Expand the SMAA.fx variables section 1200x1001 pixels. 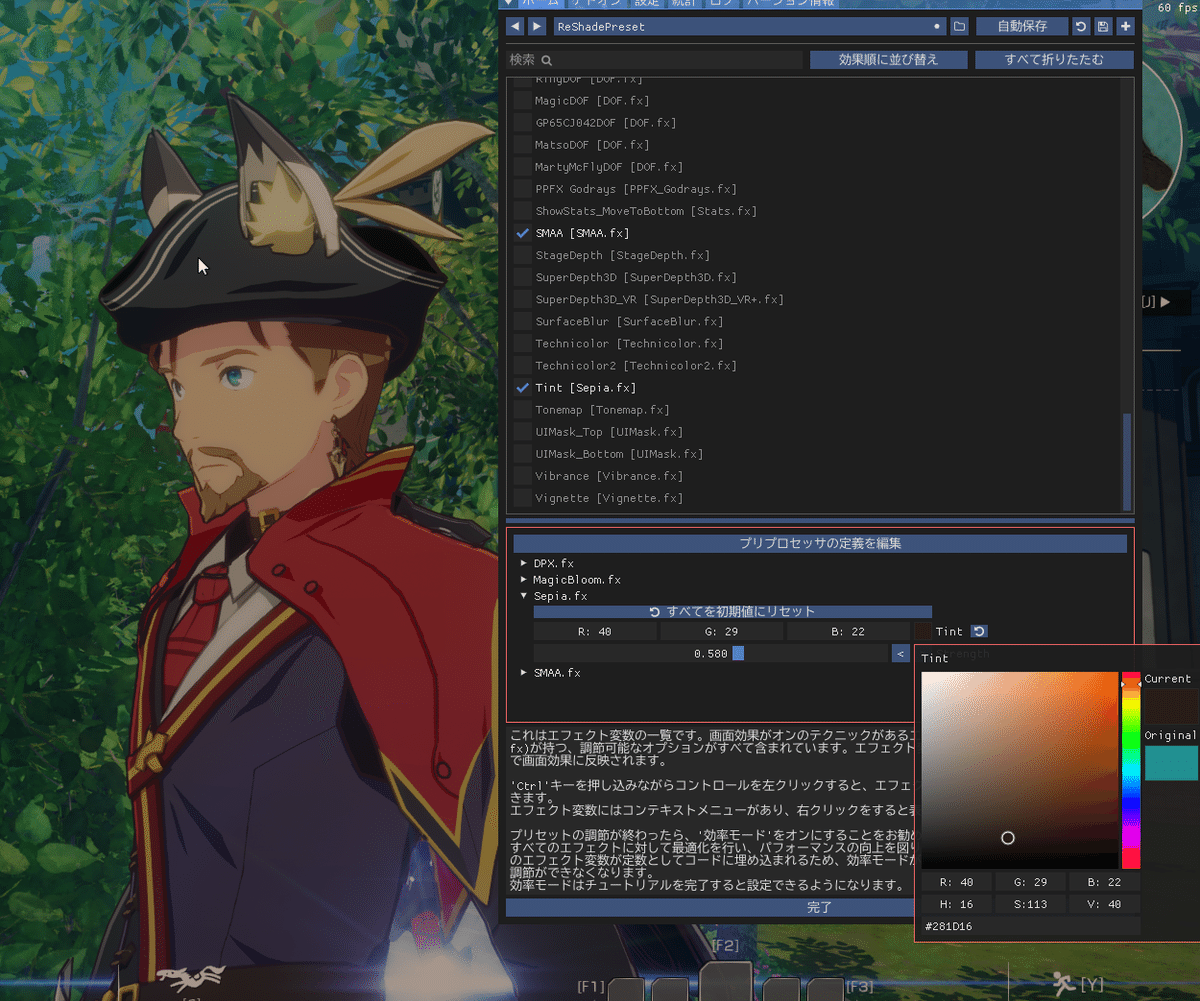coord(524,673)
